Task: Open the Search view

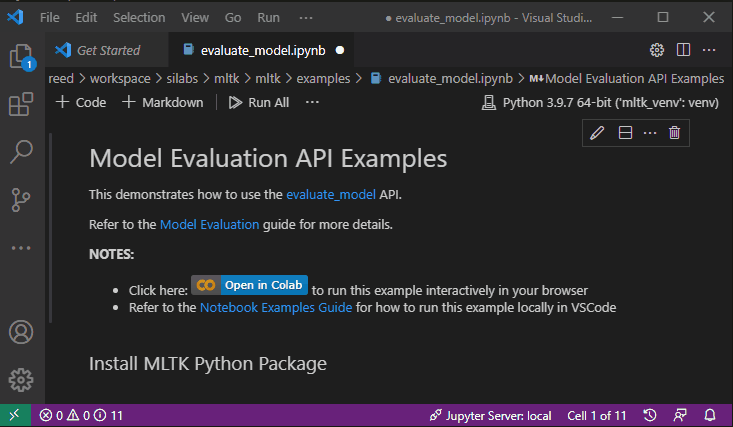Action: 21,152
